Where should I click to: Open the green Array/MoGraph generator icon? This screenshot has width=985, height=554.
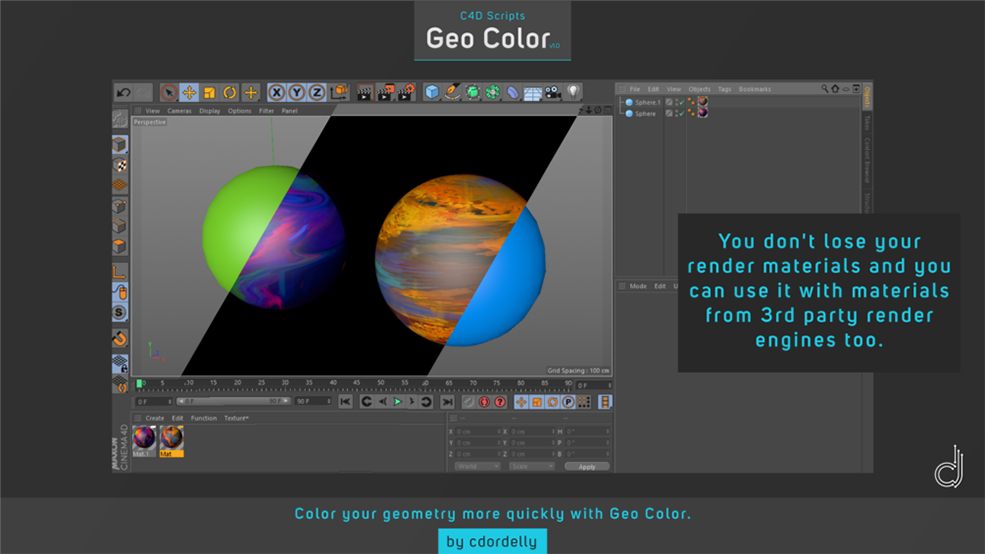pyautogui.click(x=492, y=92)
